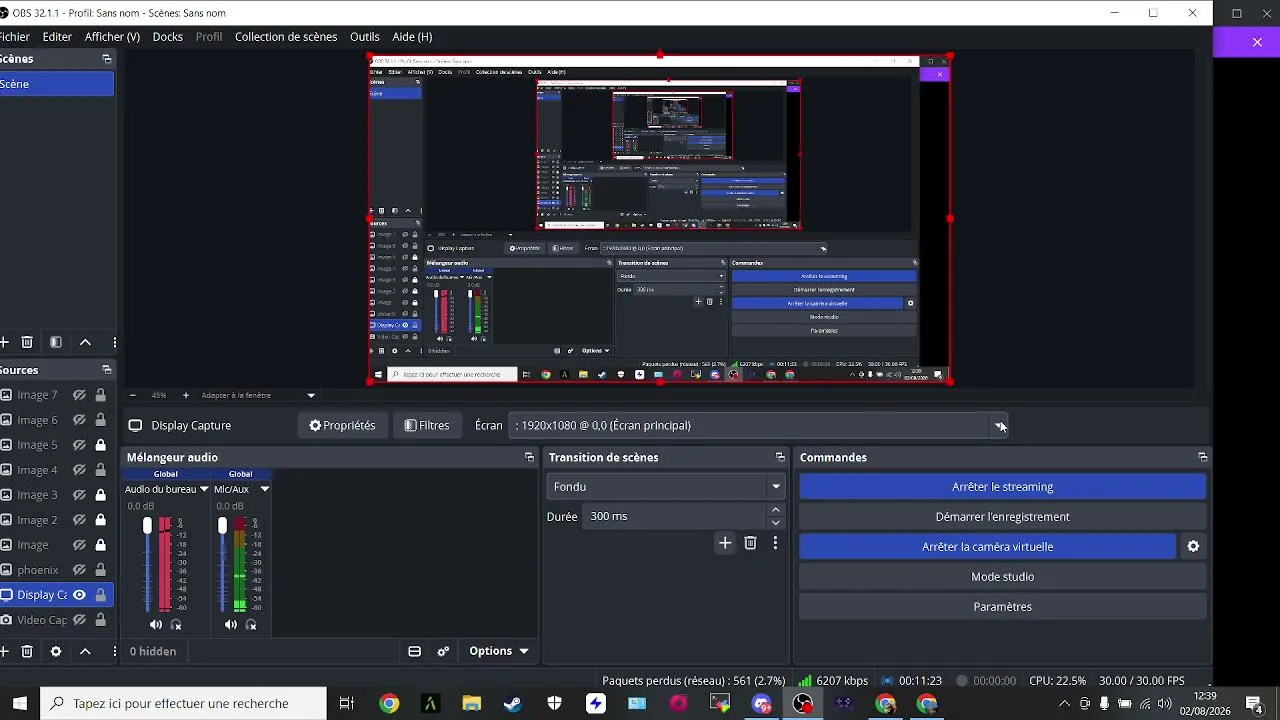
Task: Open virtual camera settings gear
Action: (x=1193, y=547)
